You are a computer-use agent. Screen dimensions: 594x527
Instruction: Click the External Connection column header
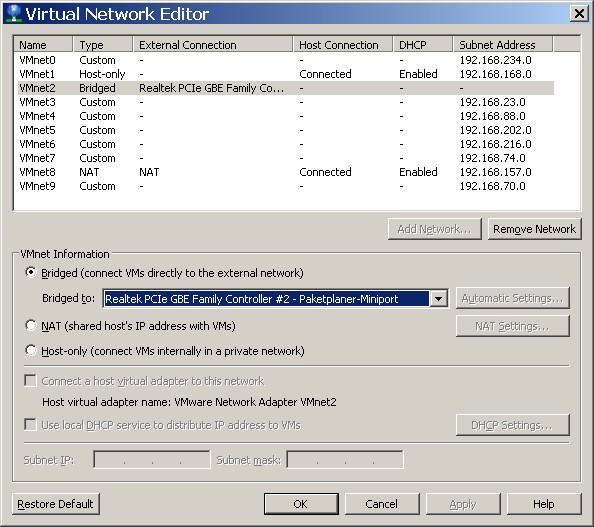tap(213, 45)
